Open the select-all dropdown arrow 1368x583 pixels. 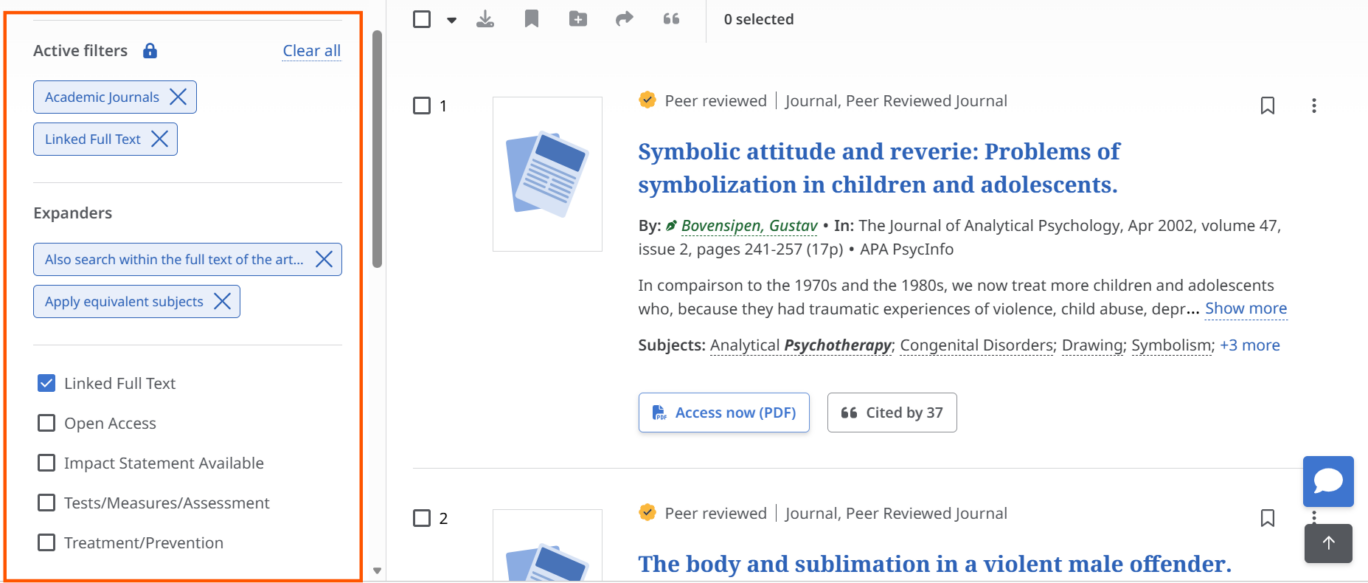coord(451,20)
